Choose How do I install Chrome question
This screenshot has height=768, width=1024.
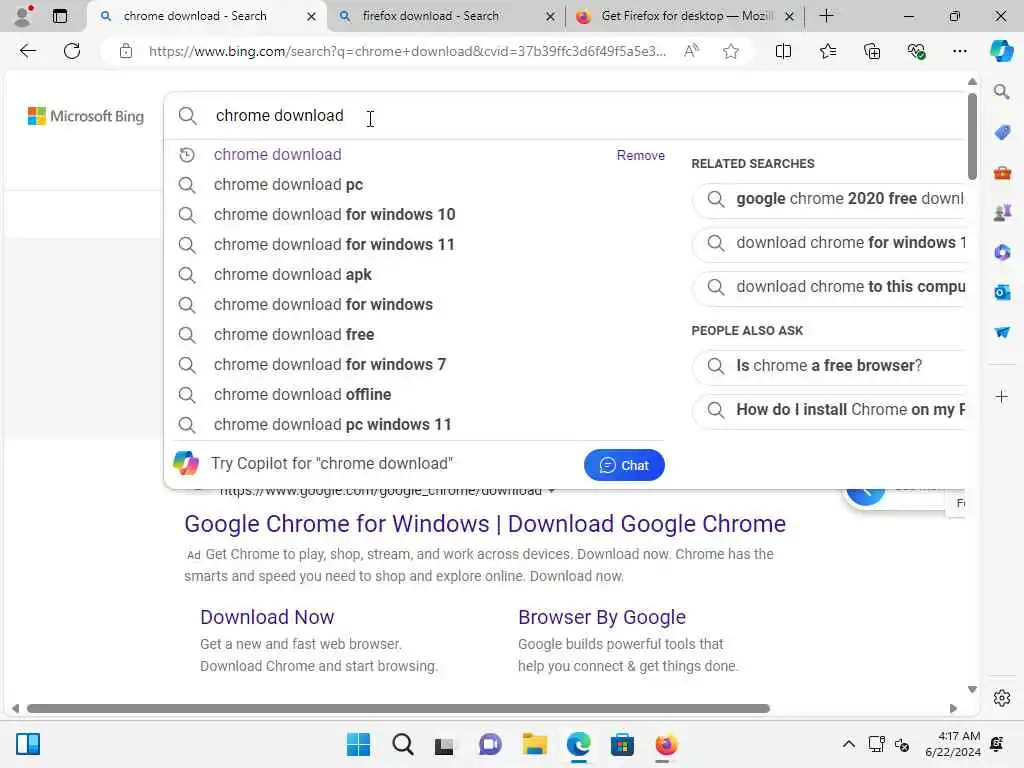829,409
